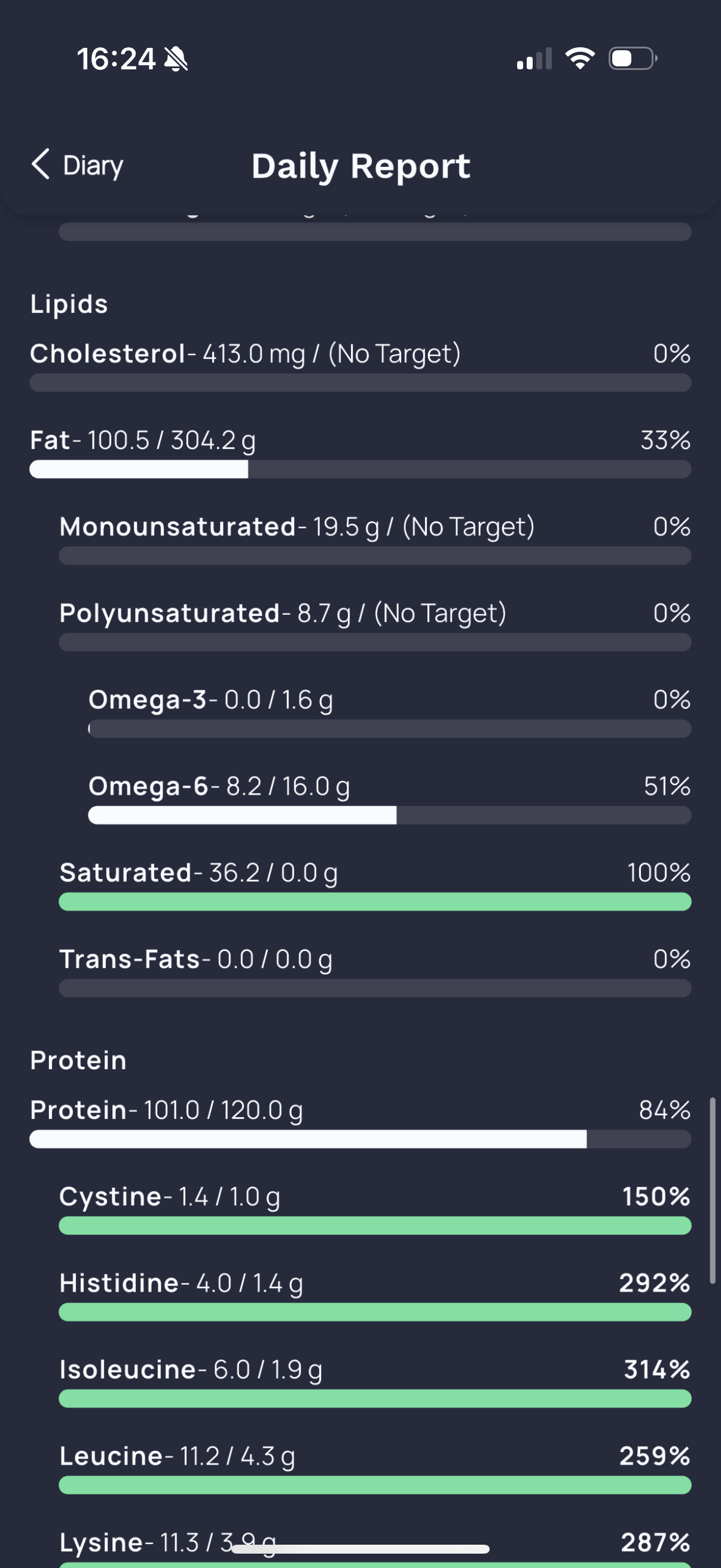Select the Fat progress bar

pyautogui.click(x=360, y=469)
